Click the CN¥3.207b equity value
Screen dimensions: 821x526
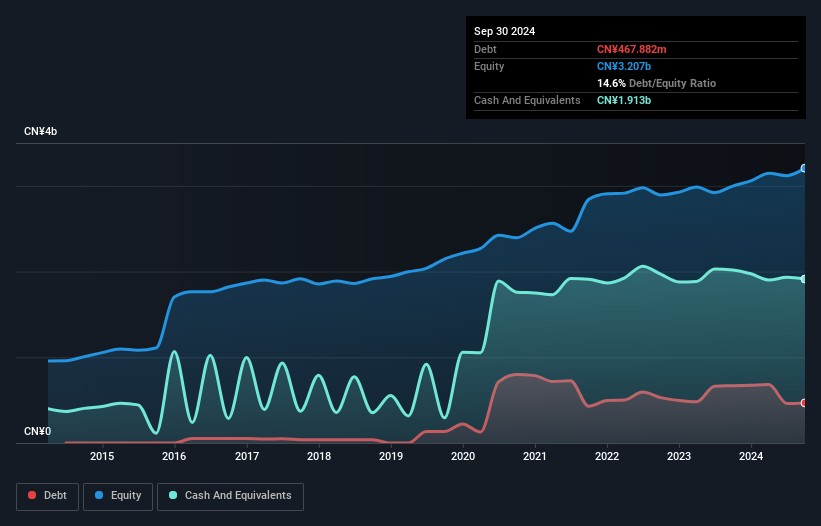tap(624, 66)
